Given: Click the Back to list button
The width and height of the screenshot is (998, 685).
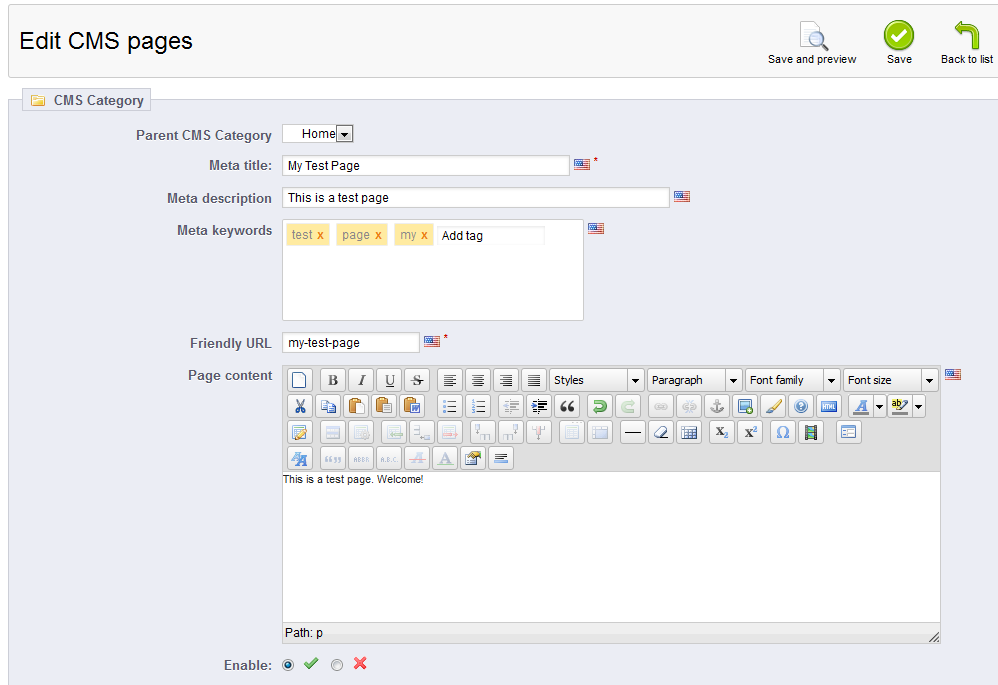Looking at the screenshot, I should pos(967,43).
